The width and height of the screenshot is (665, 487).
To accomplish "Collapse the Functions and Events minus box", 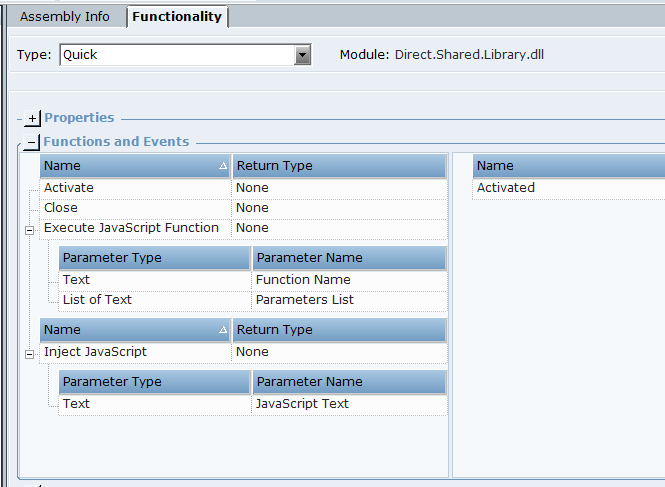I will click(x=32, y=142).
